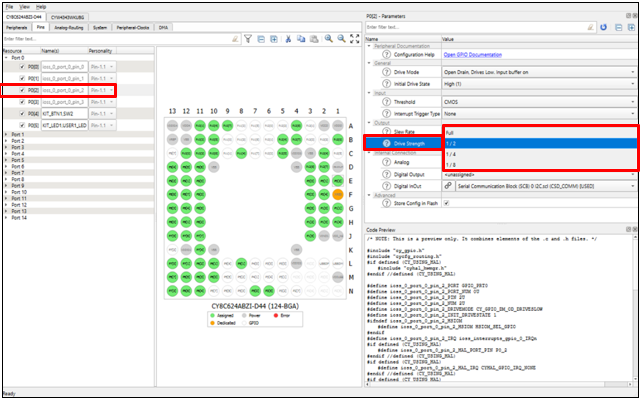Expand the Port 1 tree node
This screenshot has width=641, height=398.
point(6,134)
